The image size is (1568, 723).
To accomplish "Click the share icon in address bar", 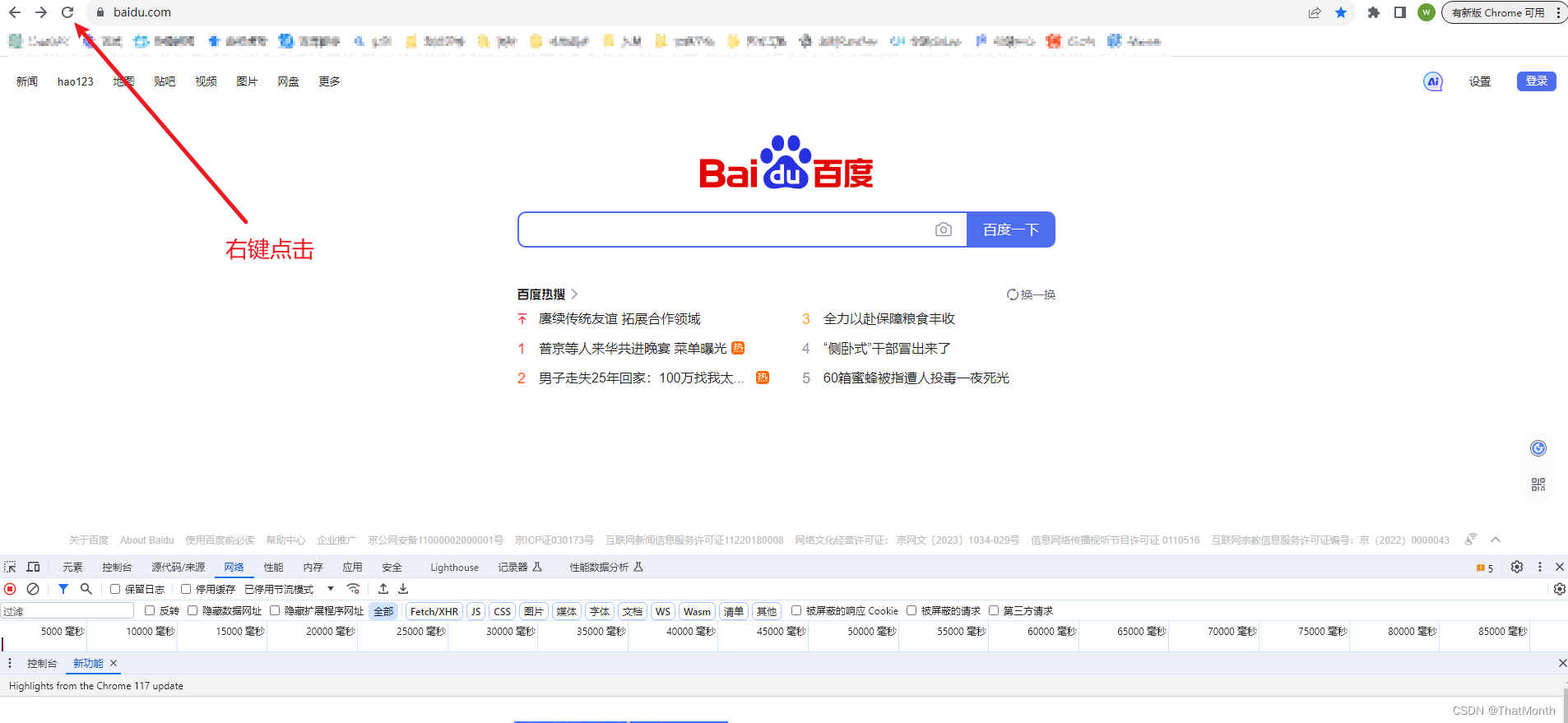I will pos(1315,12).
